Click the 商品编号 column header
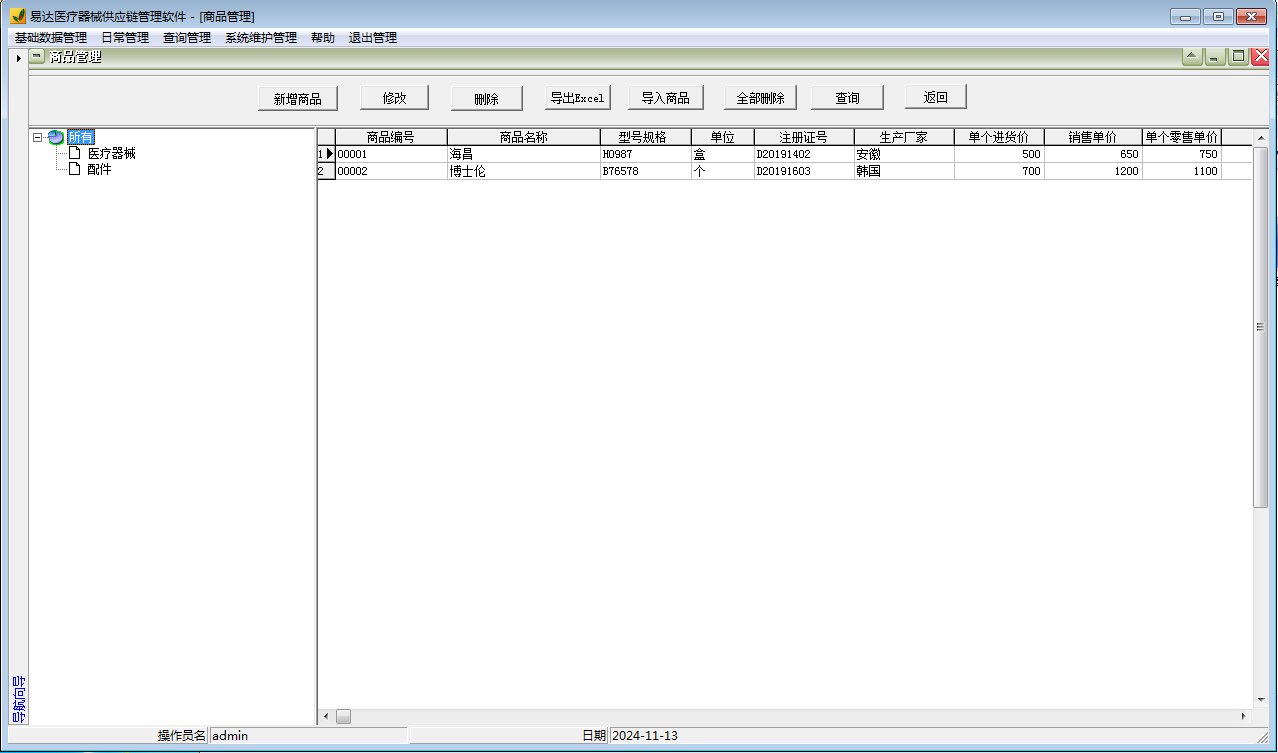1278x753 pixels. click(391, 137)
